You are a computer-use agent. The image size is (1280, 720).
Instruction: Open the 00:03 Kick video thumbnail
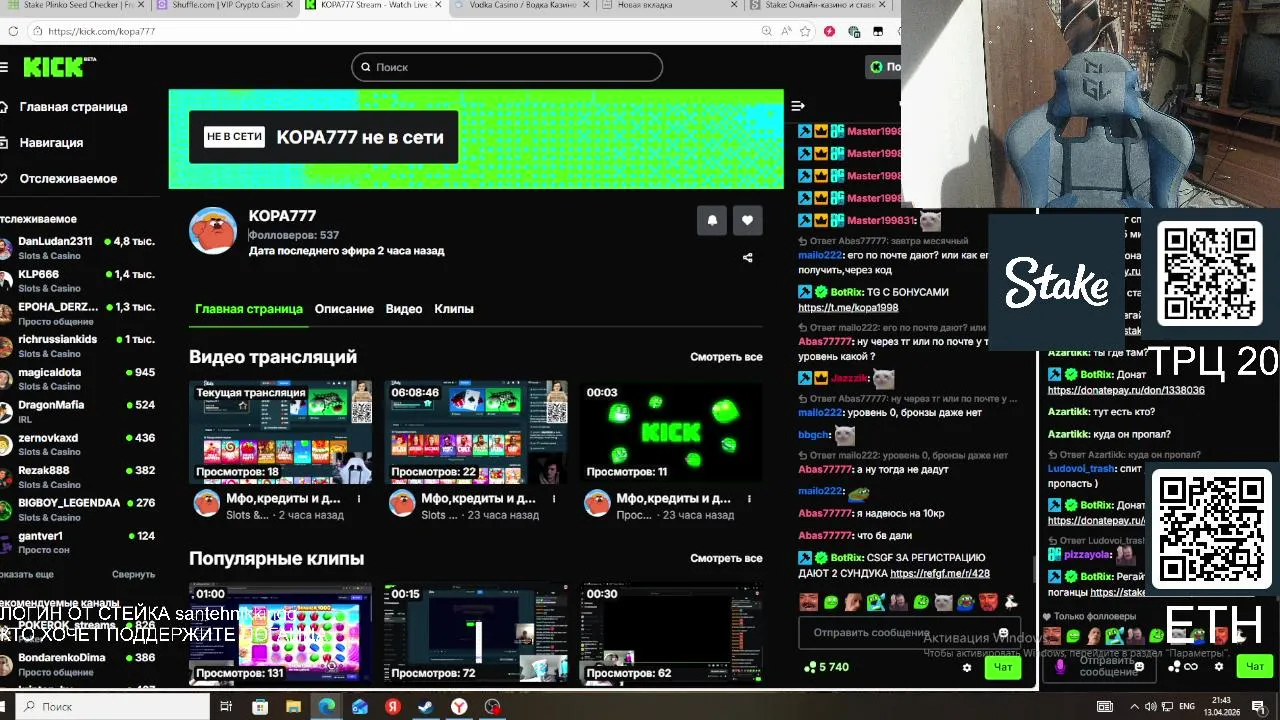672,432
